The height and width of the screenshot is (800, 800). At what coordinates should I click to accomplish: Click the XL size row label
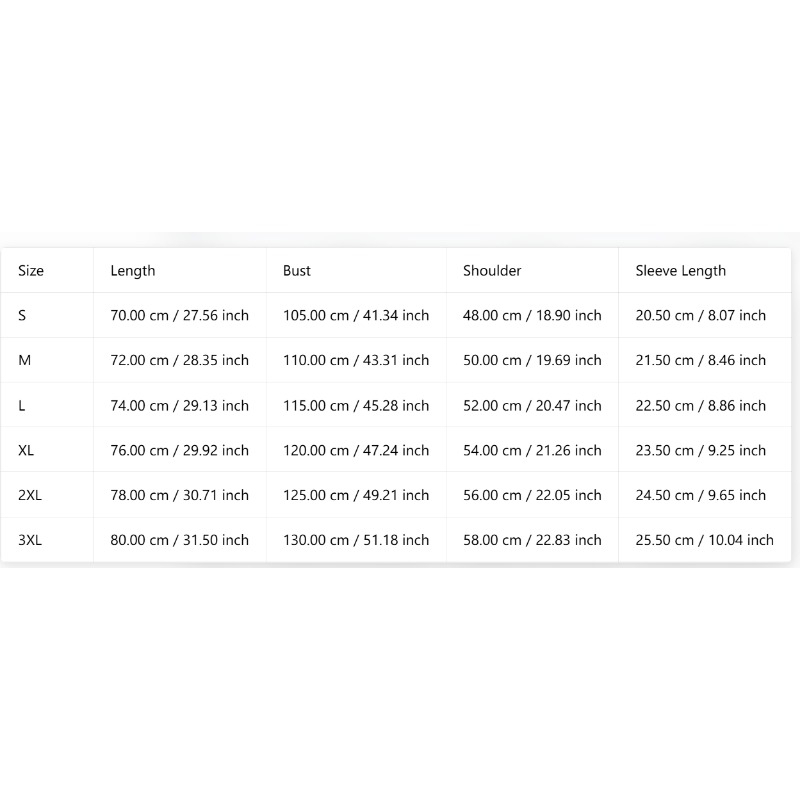coord(26,451)
